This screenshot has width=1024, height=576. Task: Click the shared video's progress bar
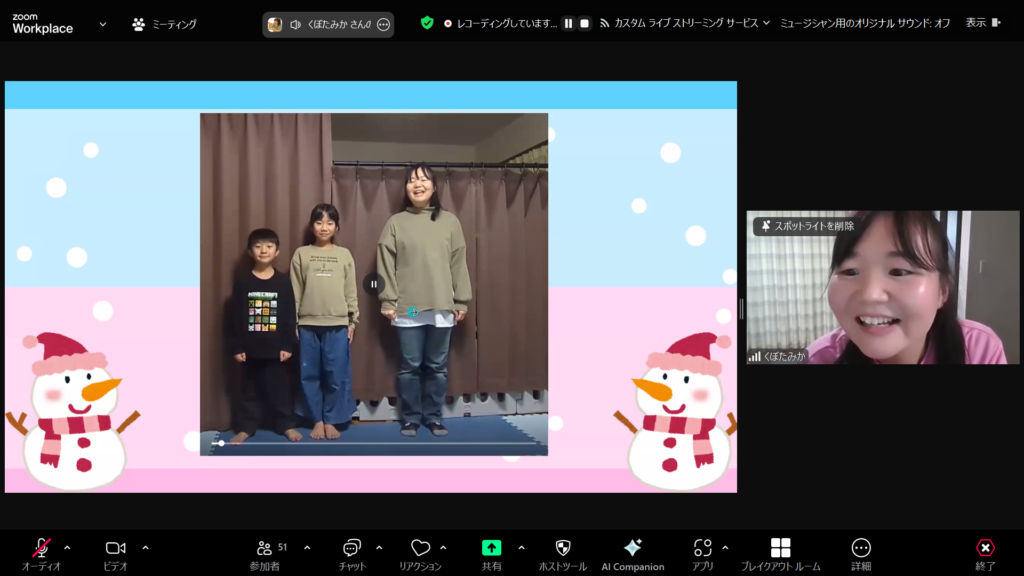coord(380,443)
